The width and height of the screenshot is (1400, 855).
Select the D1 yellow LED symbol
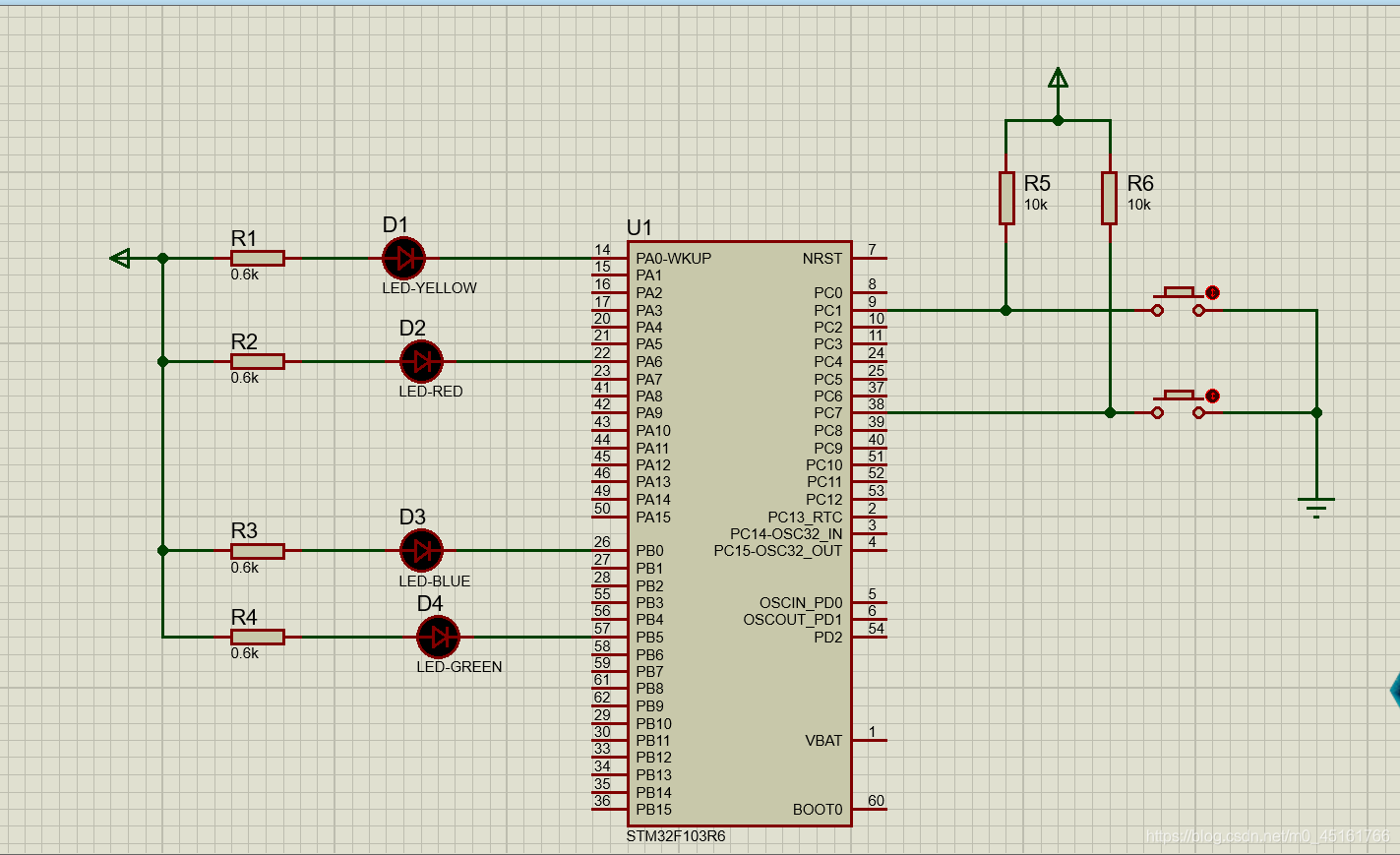pos(403,259)
